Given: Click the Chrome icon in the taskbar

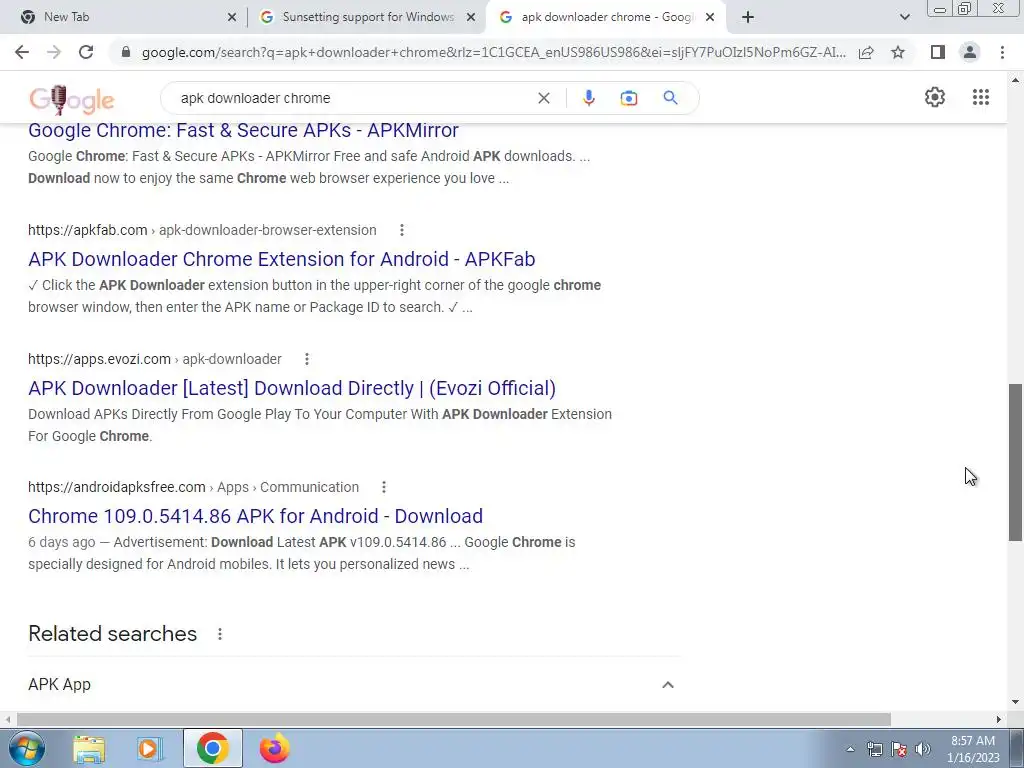Looking at the screenshot, I should pyautogui.click(x=212, y=748).
